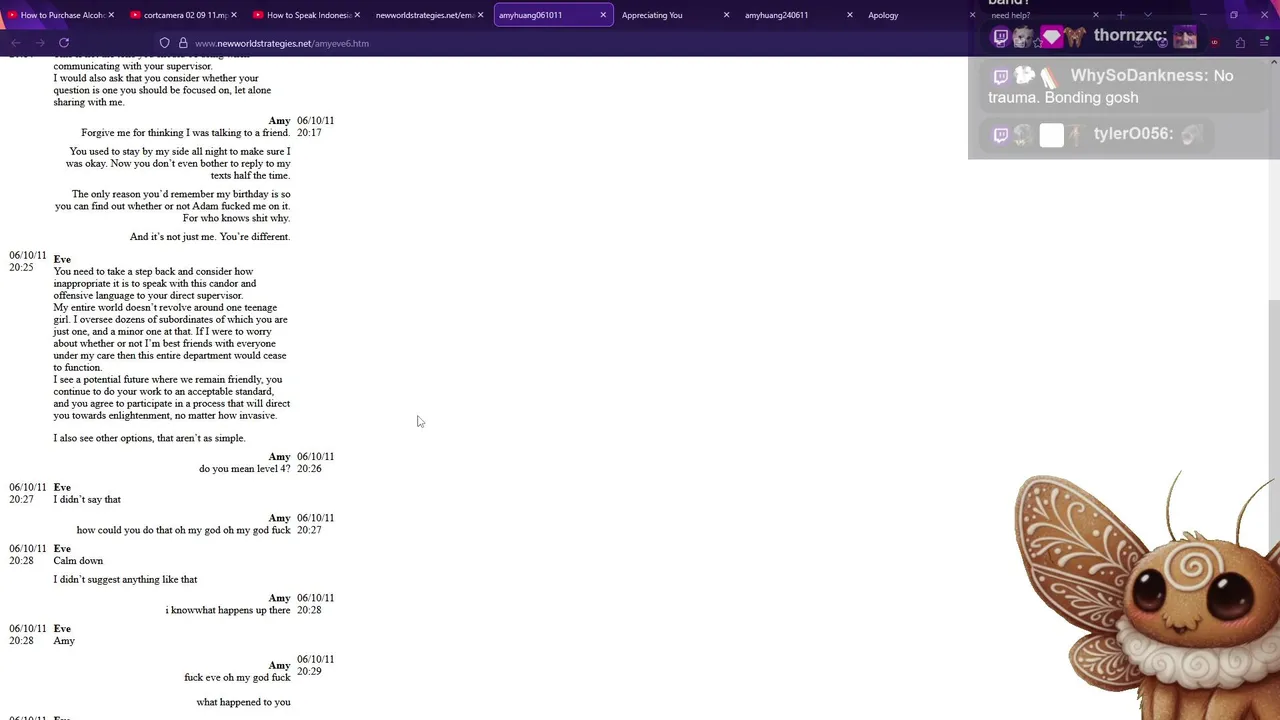This screenshot has height=720, width=1280.
Task: Click message 'Forgive me for thinking I was talking to a friend.'
Action: point(186,133)
